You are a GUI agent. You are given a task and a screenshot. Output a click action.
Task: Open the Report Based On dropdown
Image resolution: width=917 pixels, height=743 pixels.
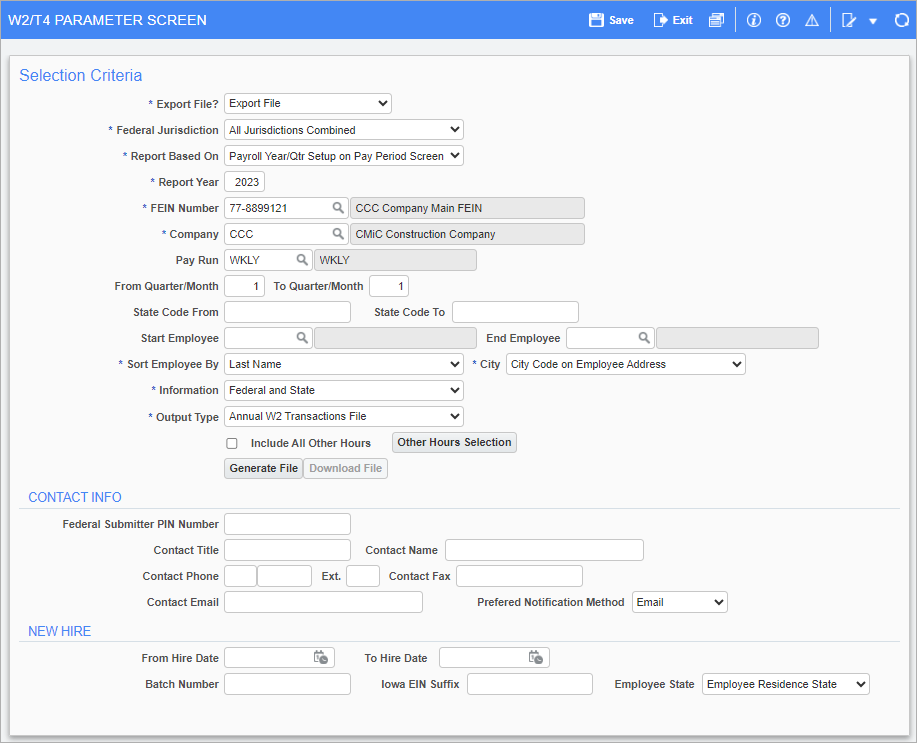344,156
